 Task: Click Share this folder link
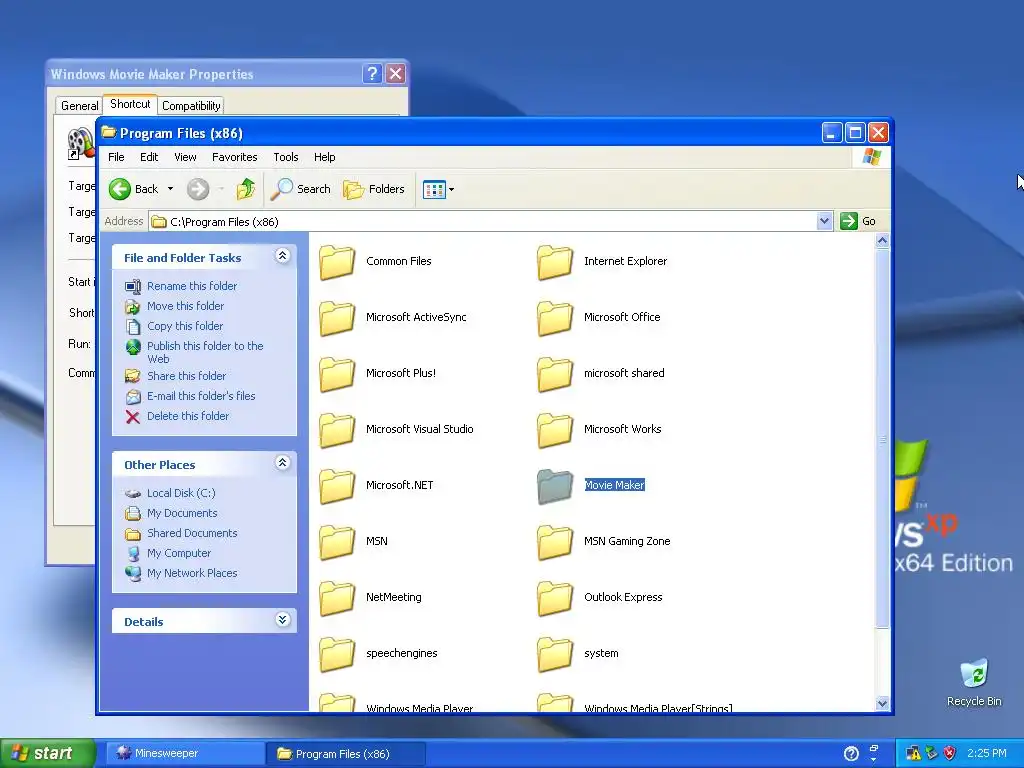tap(186, 376)
